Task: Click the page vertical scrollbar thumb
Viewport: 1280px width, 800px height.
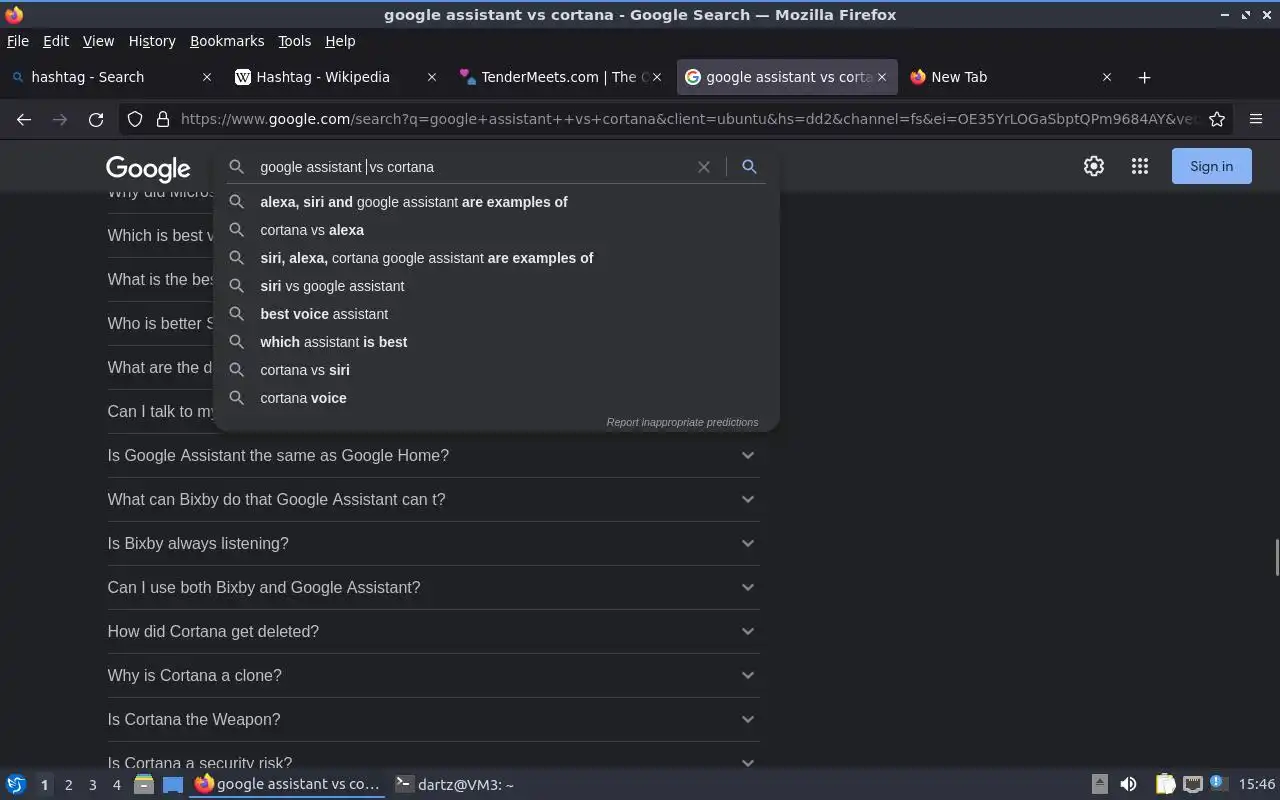Action: click(x=1276, y=557)
